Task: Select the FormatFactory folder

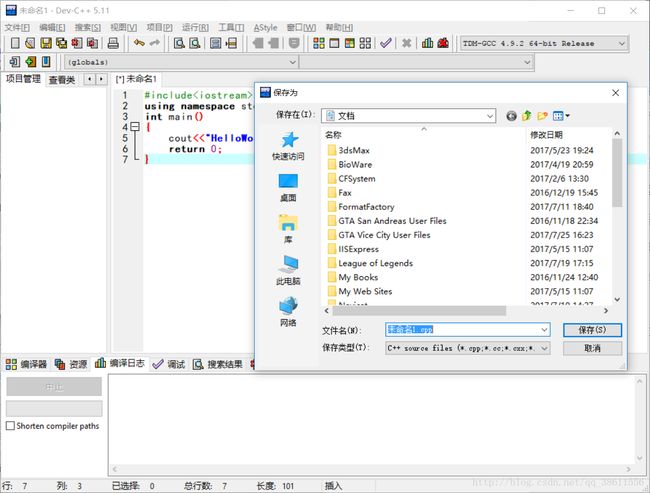Action: 366,206
